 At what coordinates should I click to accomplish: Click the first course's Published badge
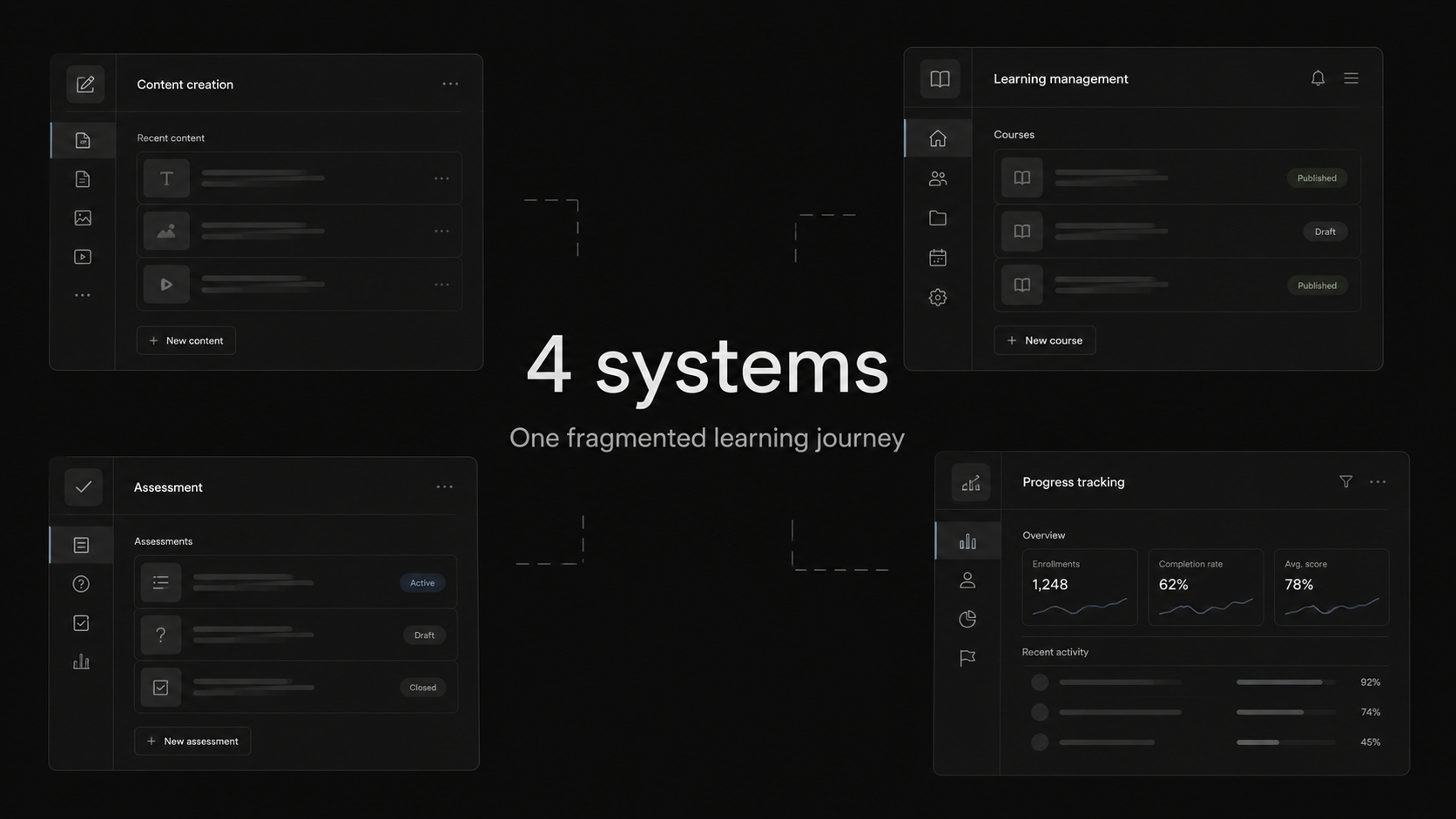click(1317, 178)
